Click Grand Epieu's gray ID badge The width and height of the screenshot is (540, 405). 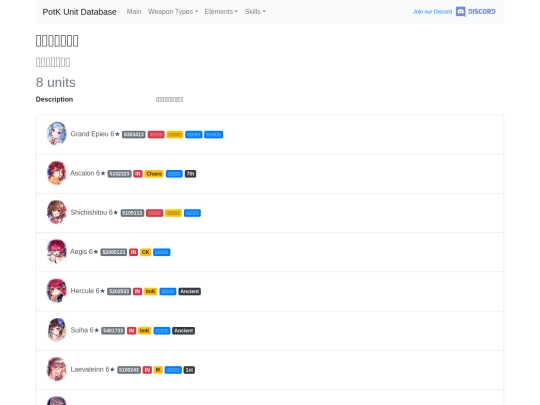[x=134, y=135]
